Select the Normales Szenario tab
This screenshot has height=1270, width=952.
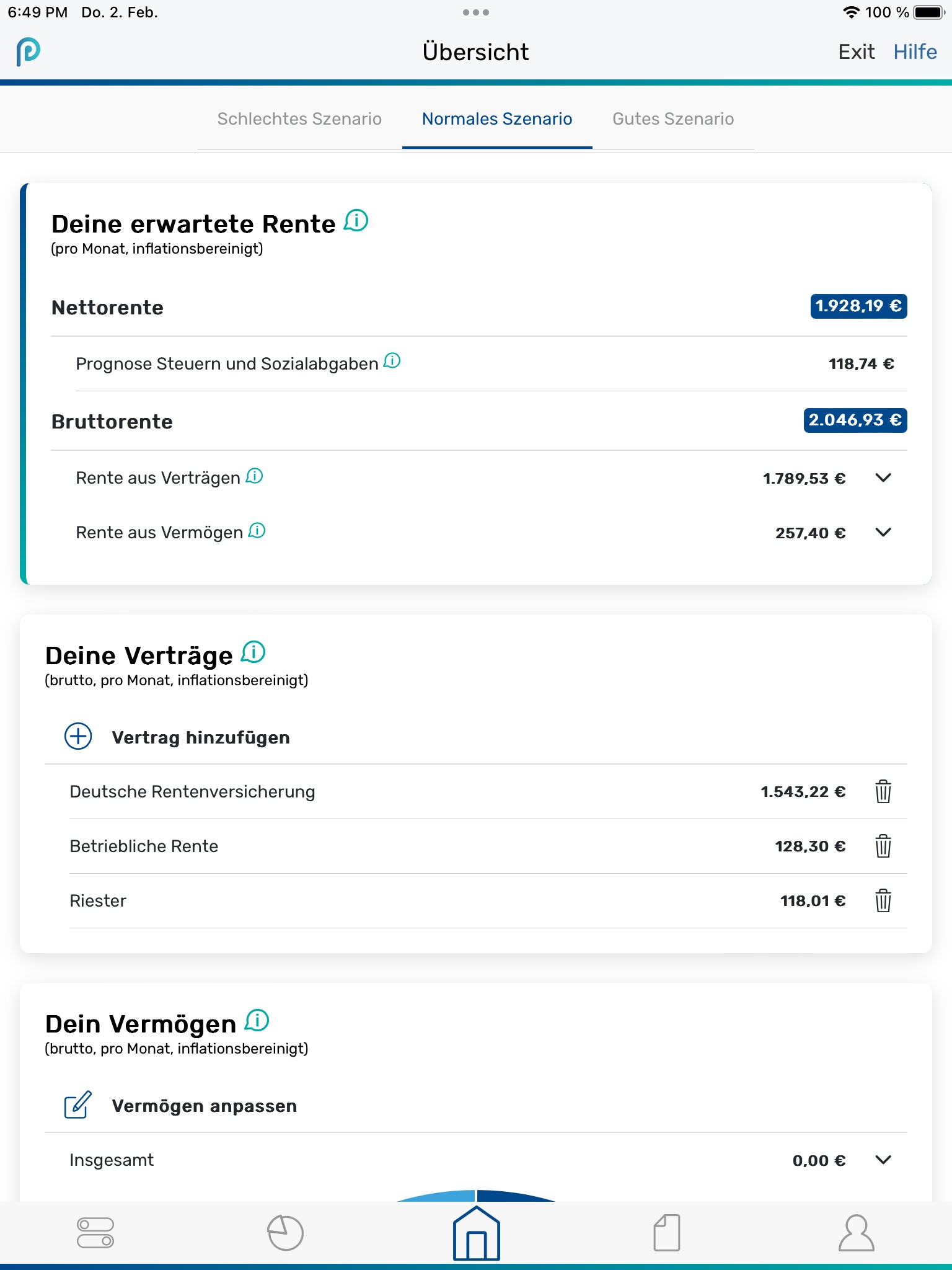coord(497,119)
